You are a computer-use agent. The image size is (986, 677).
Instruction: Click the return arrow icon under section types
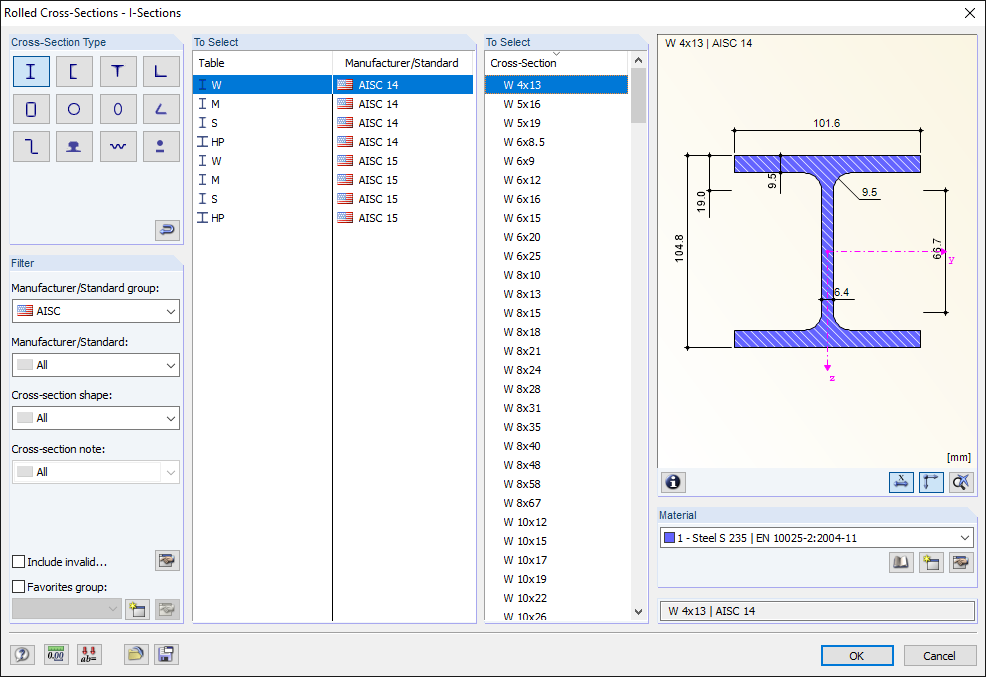(x=167, y=230)
